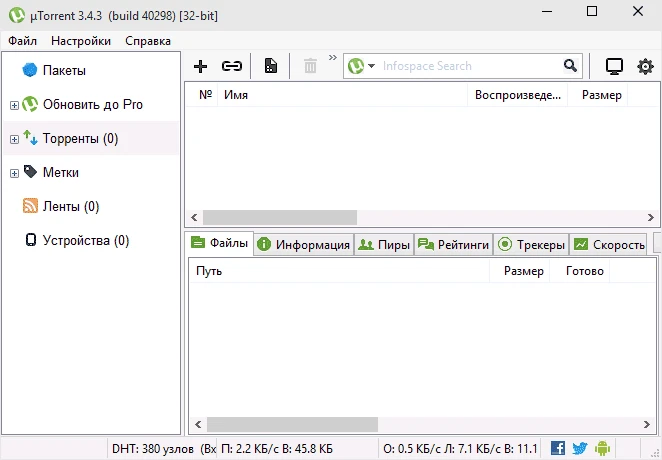Click torrent list scroll left arrow
This screenshot has width=662, height=460.
[194, 217]
